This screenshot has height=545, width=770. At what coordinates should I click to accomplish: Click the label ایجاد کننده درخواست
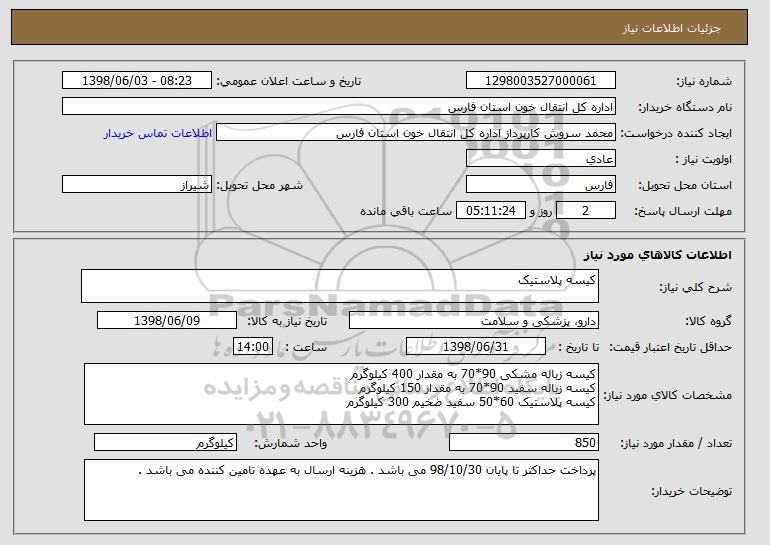[x=676, y=133]
